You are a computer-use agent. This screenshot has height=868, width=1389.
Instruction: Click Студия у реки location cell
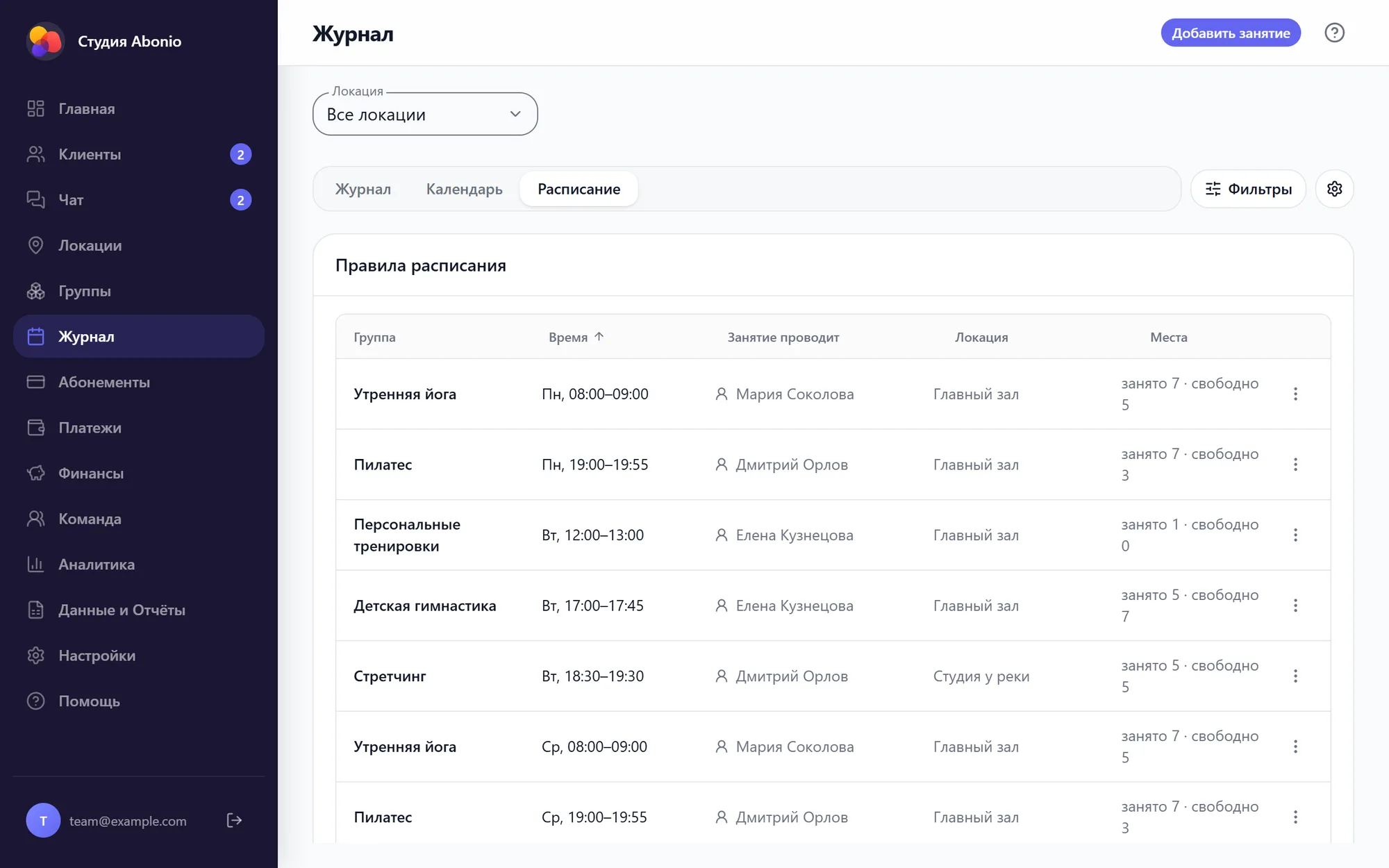[x=981, y=676]
